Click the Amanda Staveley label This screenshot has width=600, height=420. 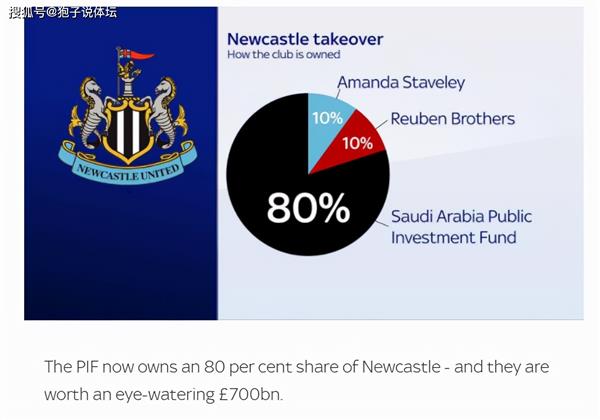coord(401,82)
